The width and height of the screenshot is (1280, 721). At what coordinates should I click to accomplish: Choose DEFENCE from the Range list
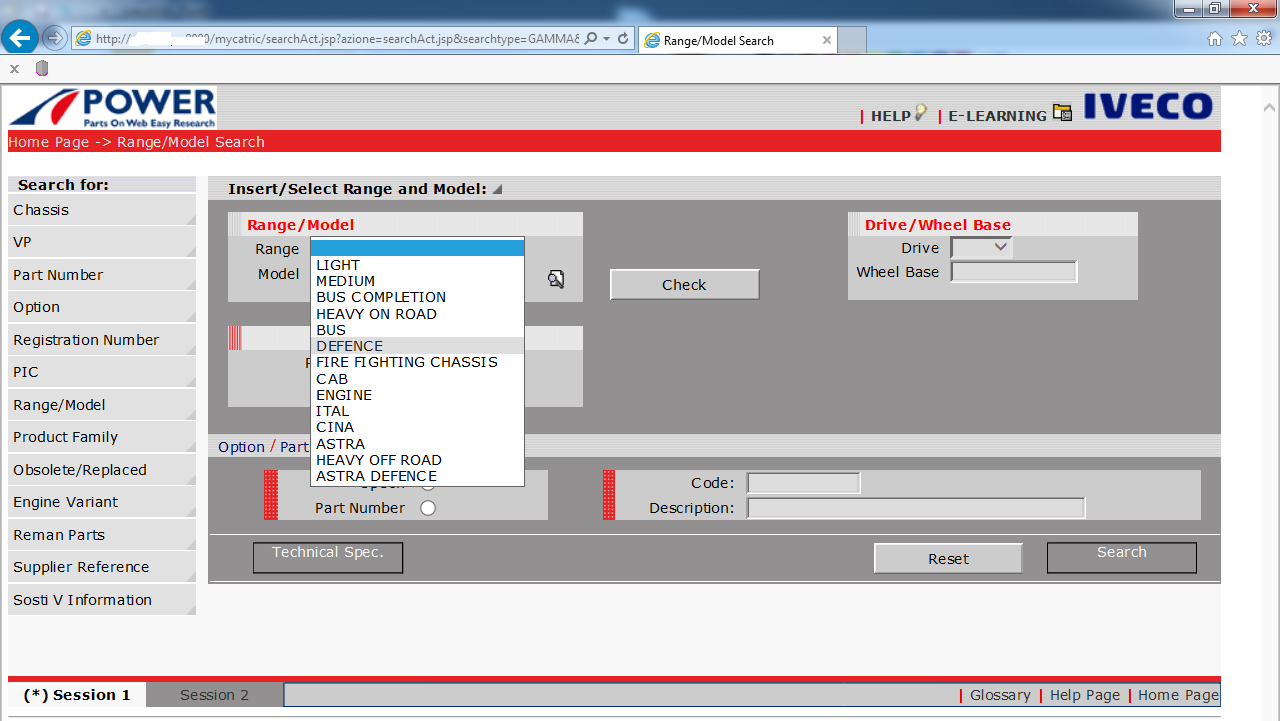(x=349, y=346)
